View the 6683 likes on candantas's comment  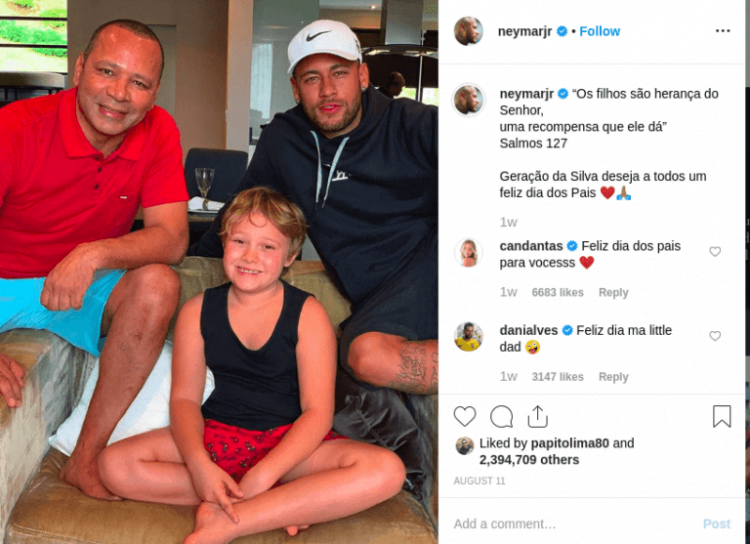click(557, 292)
